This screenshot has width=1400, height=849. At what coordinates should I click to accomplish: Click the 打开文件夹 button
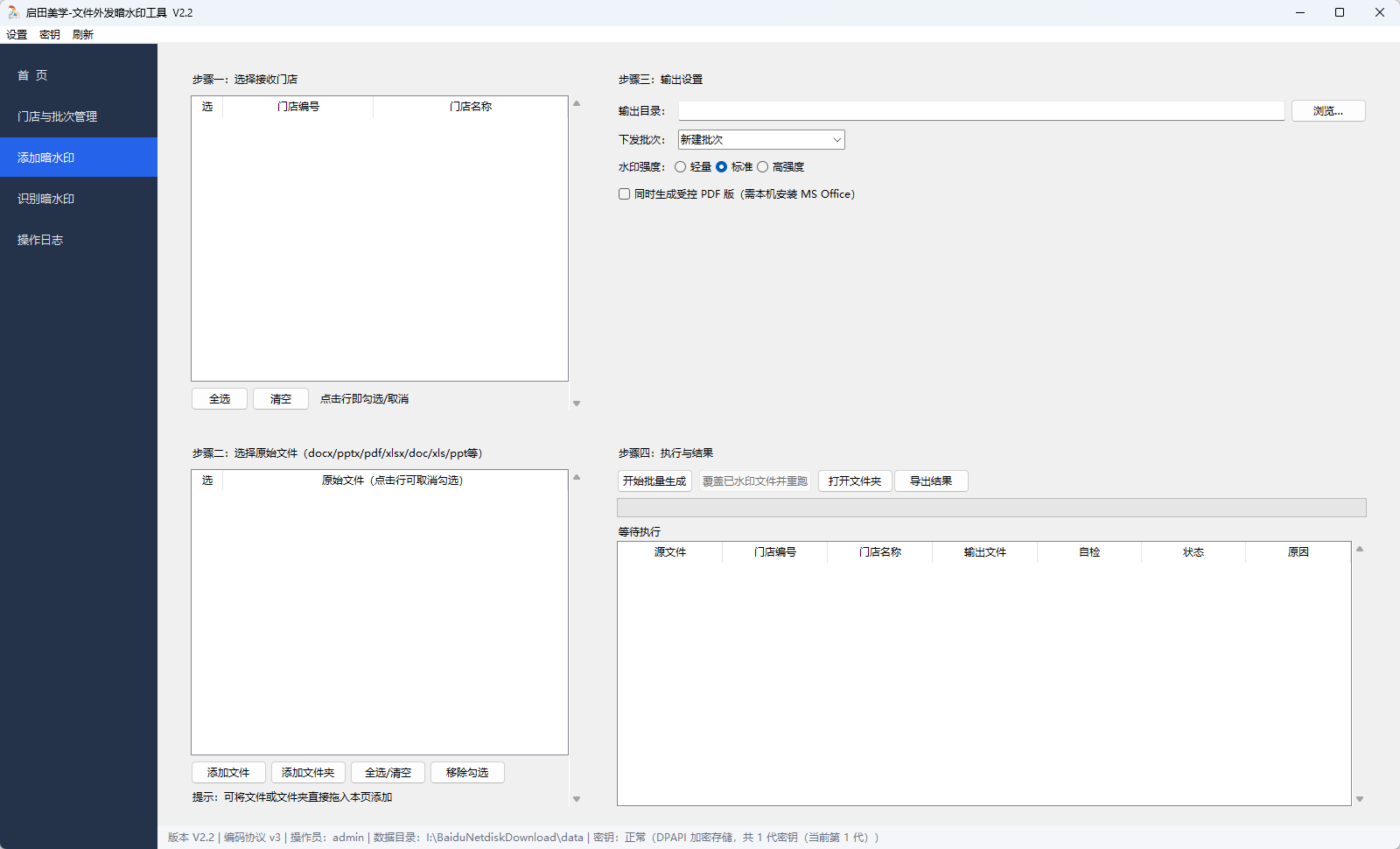(855, 481)
